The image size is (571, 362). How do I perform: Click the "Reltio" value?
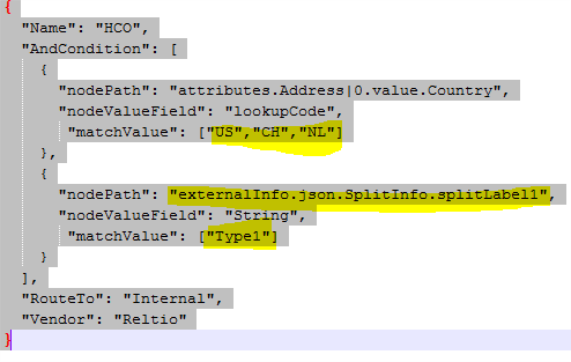(x=150, y=319)
